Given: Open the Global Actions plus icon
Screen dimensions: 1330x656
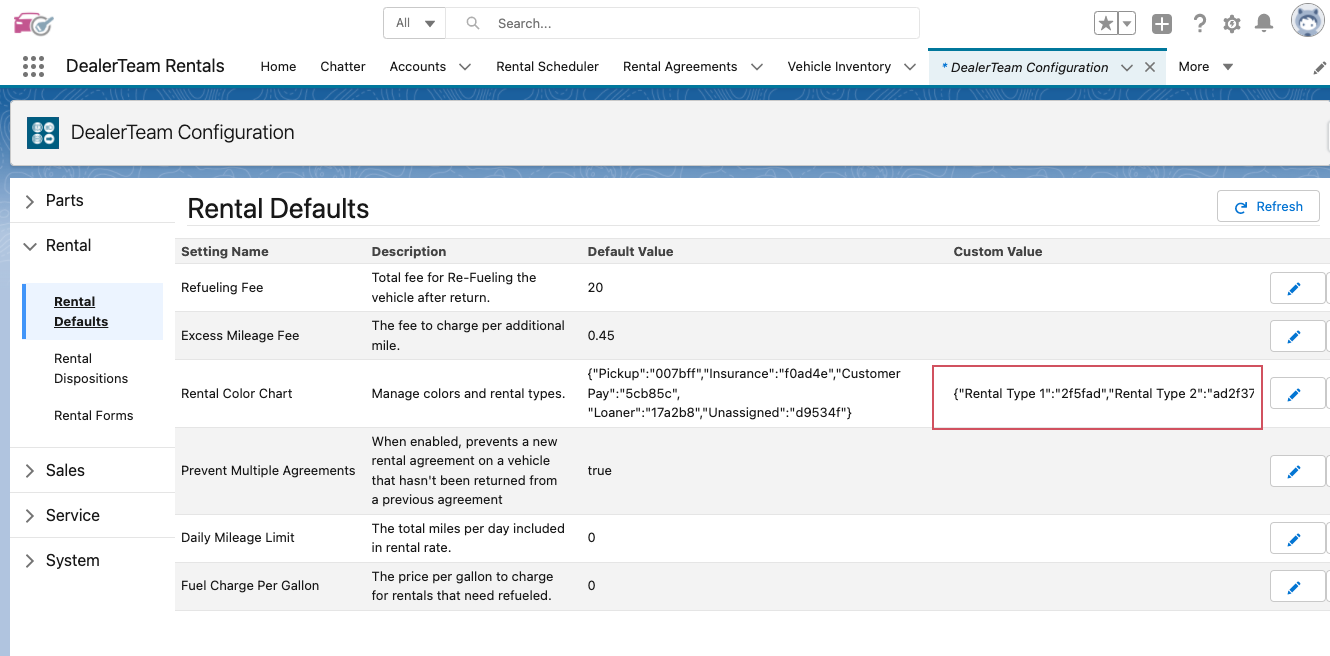Looking at the screenshot, I should pyautogui.click(x=1162, y=23).
